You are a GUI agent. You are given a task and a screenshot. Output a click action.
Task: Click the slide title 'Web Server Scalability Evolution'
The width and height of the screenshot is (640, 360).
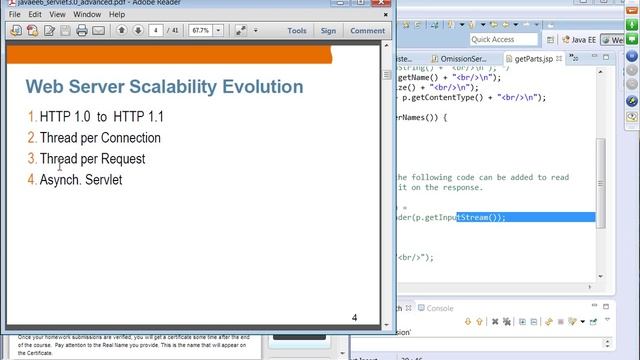click(x=164, y=87)
